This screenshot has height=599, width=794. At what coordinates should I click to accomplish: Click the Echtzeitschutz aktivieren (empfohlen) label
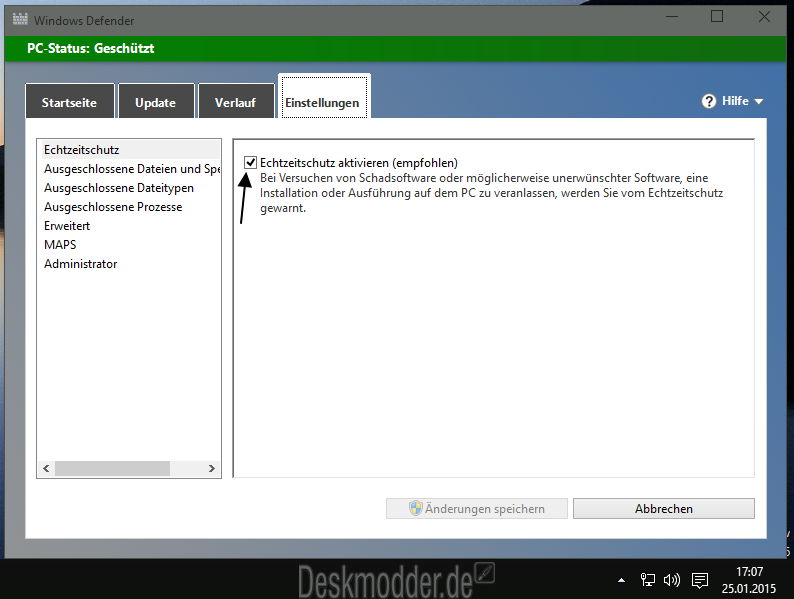click(359, 163)
